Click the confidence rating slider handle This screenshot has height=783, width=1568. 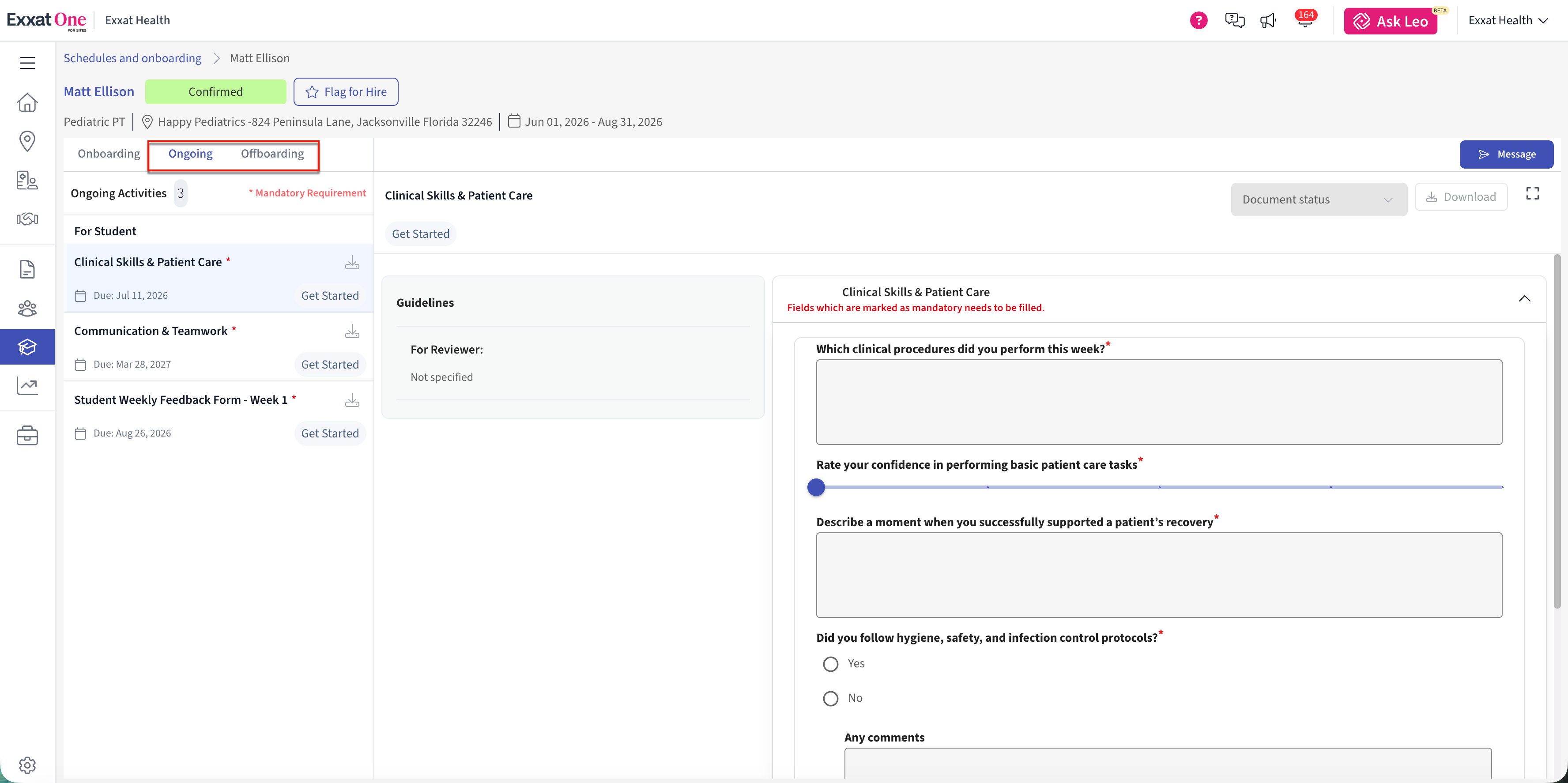pos(816,487)
